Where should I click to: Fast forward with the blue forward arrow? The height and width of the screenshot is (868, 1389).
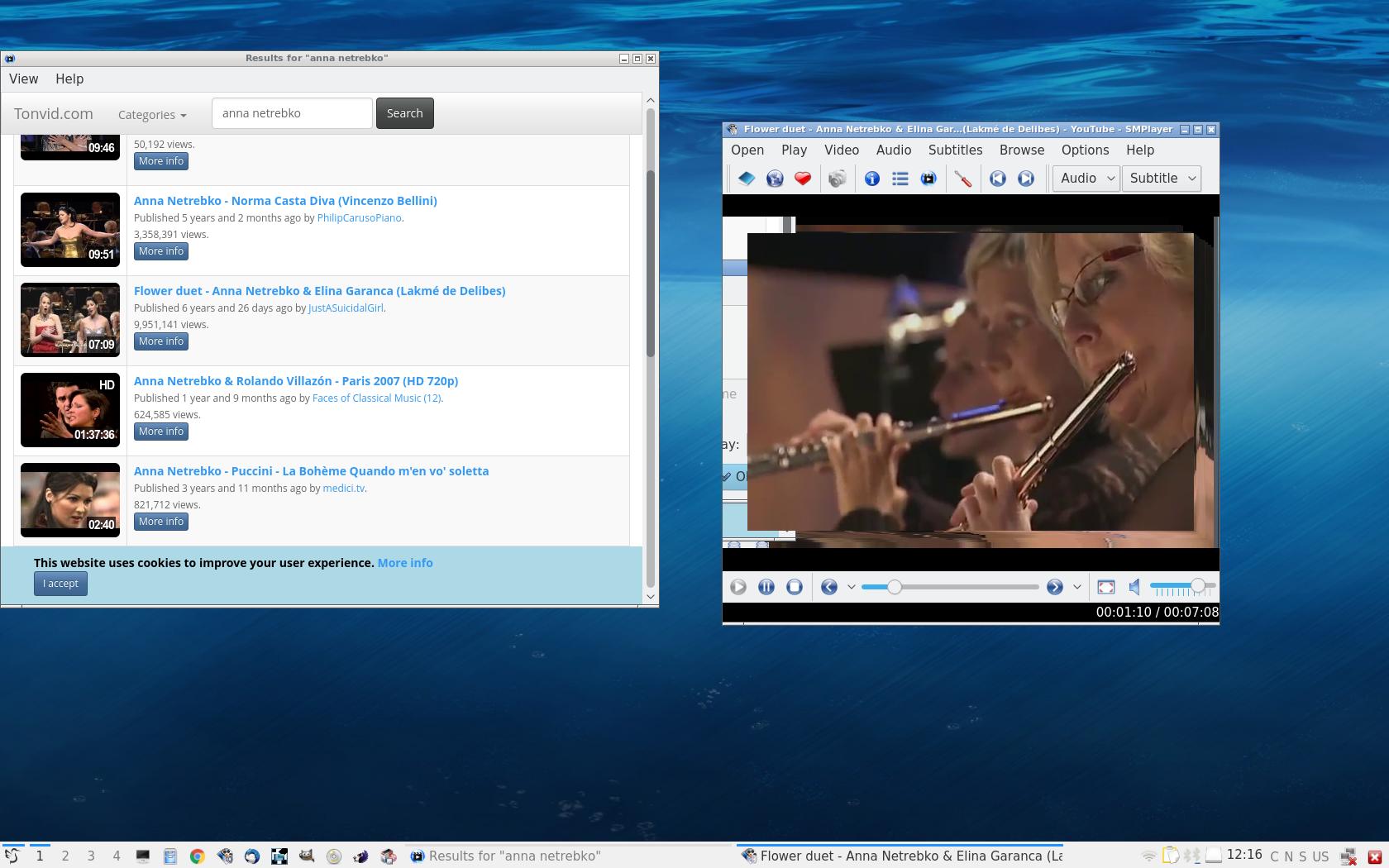pos(1055,587)
